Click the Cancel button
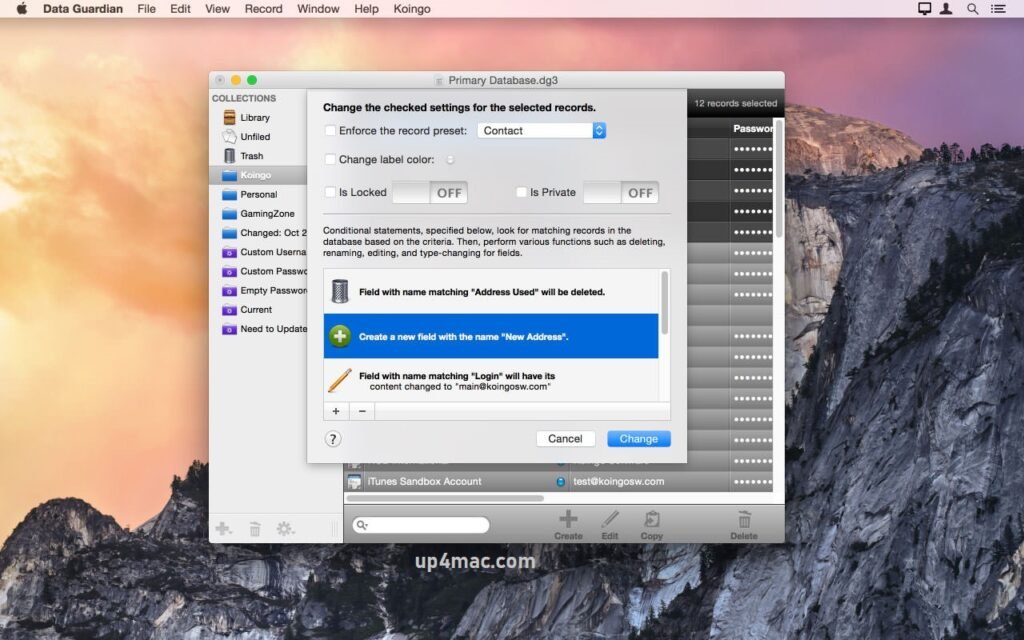Image resolution: width=1024 pixels, height=640 pixels. click(565, 438)
